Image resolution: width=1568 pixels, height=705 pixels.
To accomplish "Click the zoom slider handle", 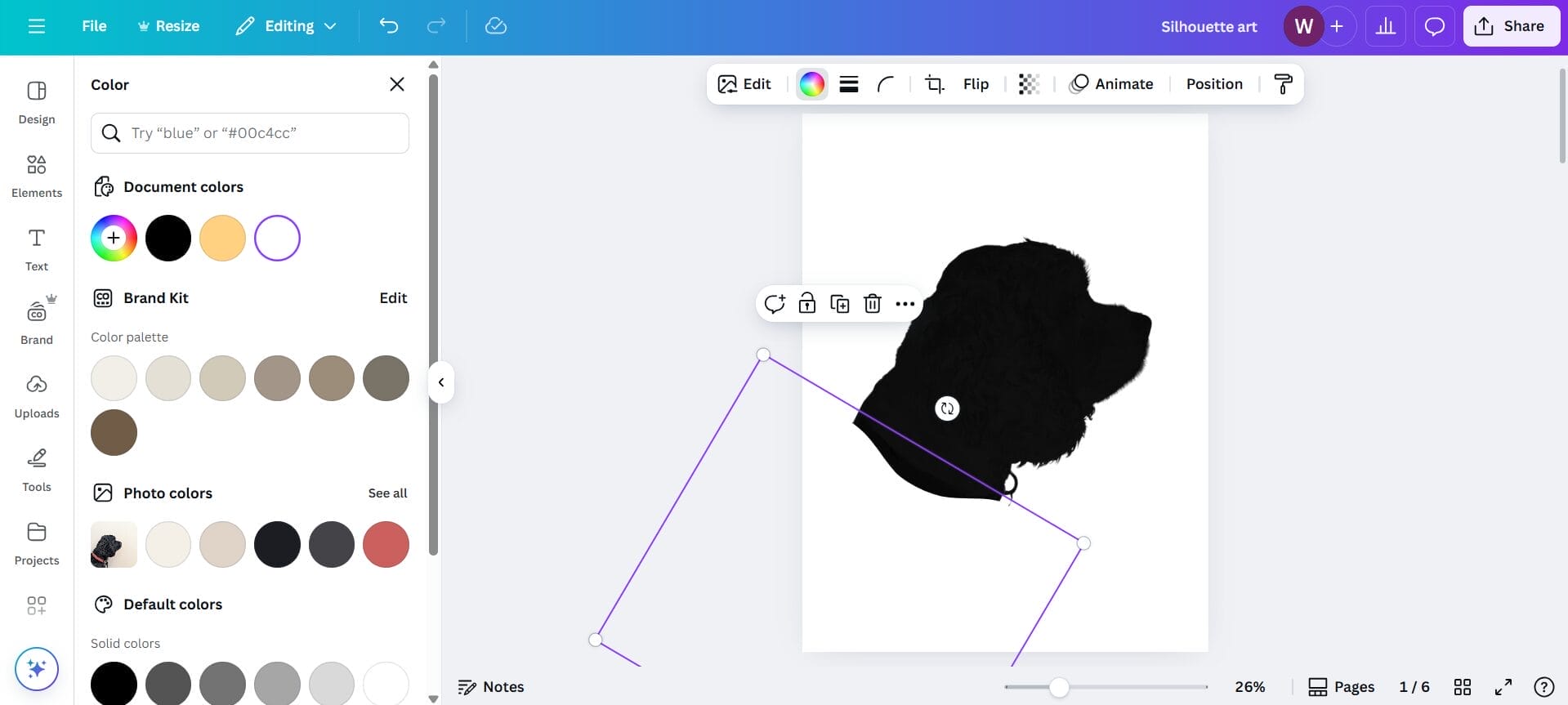I will coord(1059,687).
